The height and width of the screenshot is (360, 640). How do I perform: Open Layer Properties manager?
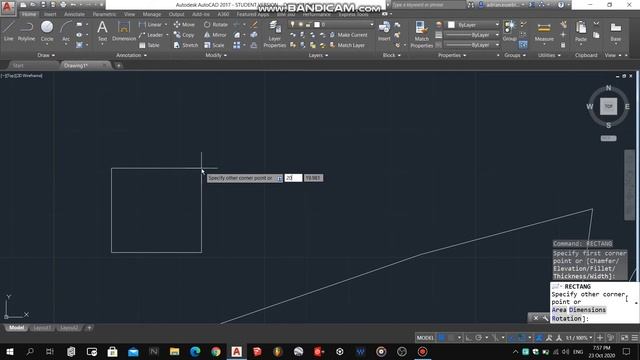[x=275, y=35]
